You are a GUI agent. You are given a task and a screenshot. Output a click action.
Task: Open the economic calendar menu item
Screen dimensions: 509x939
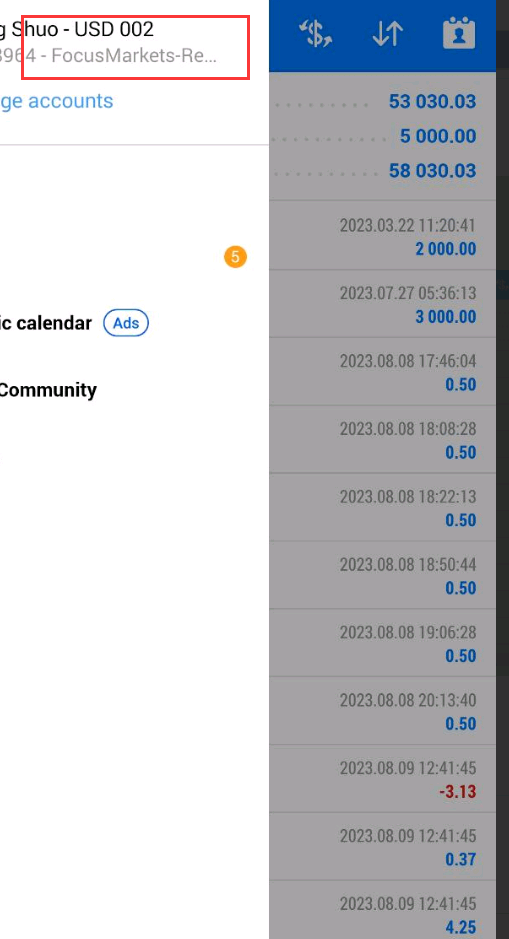[x=46, y=323]
